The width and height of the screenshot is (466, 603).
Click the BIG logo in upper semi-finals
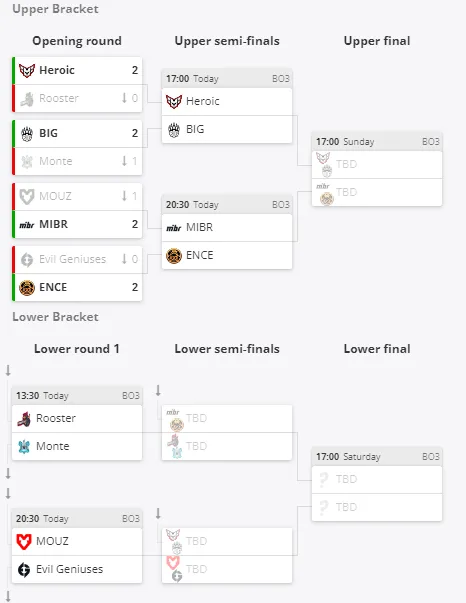[174, 130]
